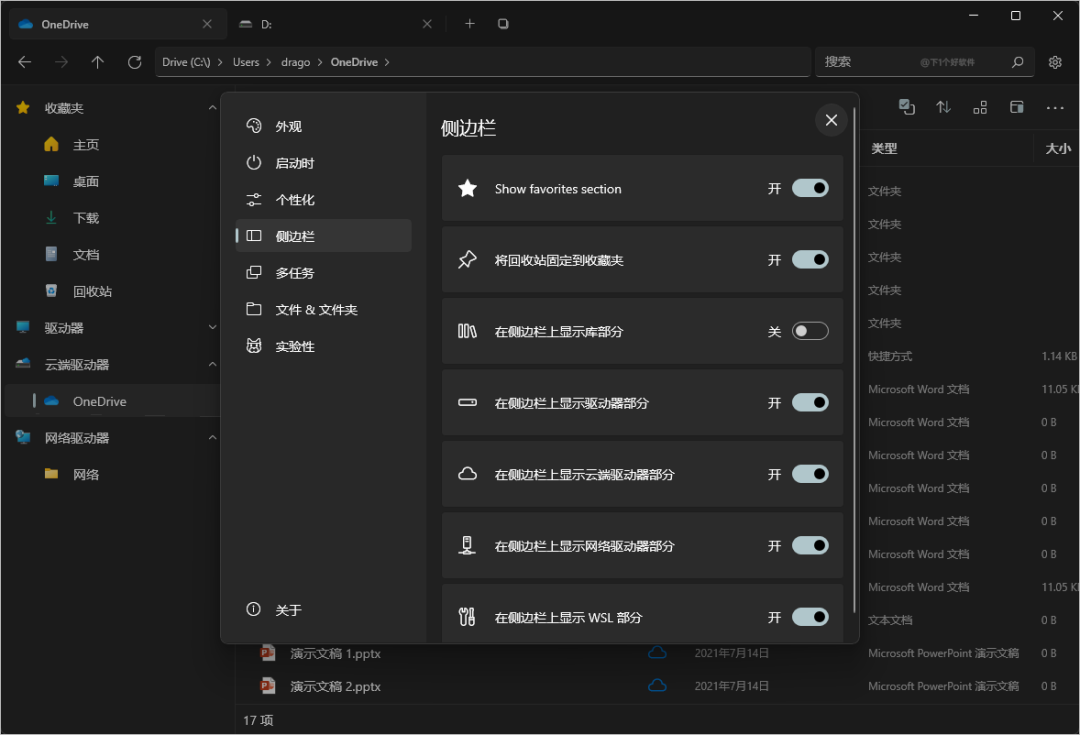The height and width of the screenshot is (735, 1080).
Task: Turn off 在侧边栏上显示云端驱动器部分 toggle
Action: pyautogui.click(x=810, y=474)
